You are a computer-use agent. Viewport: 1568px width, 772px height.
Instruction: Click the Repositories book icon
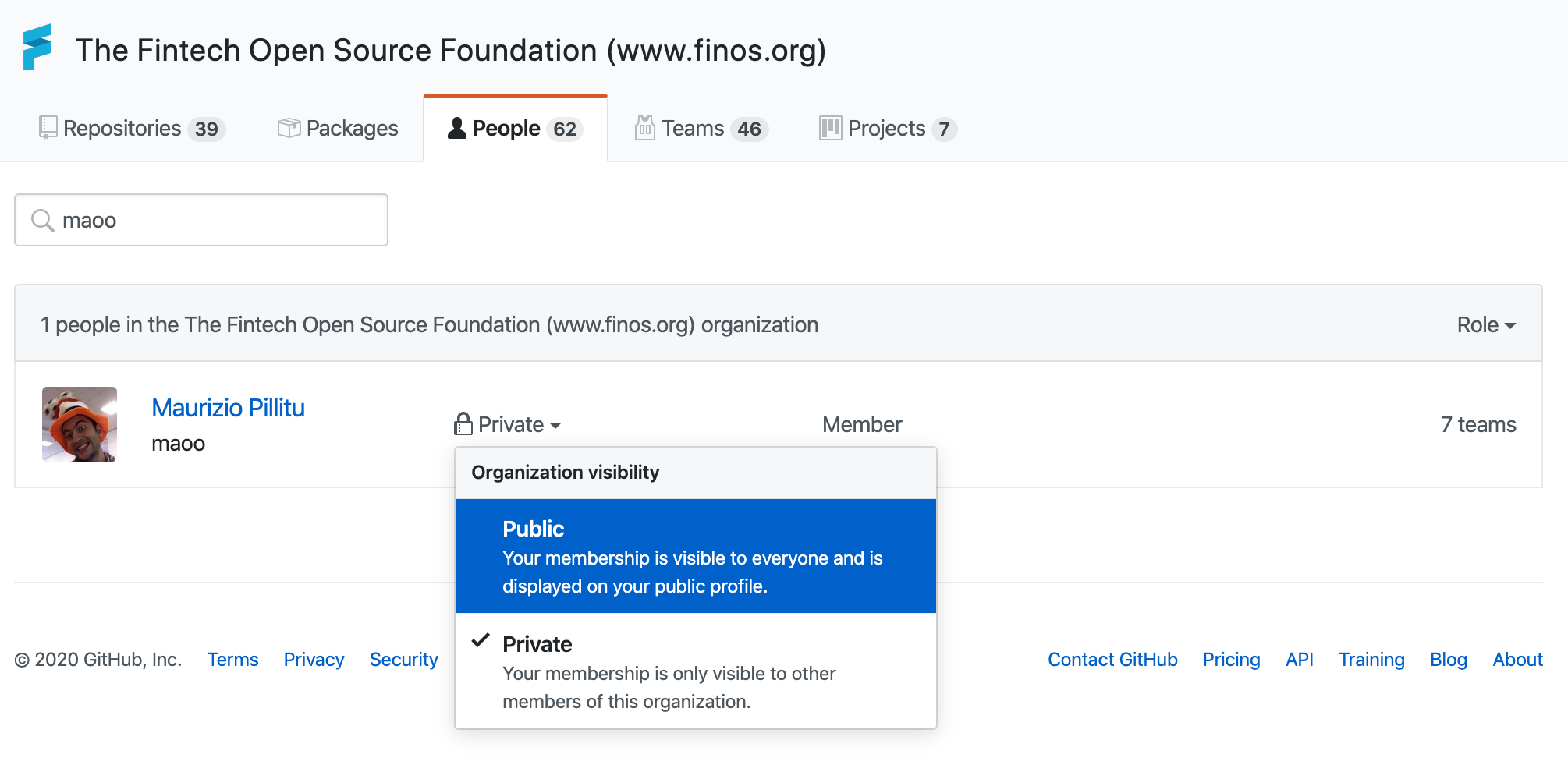click(x=48, y=128)
